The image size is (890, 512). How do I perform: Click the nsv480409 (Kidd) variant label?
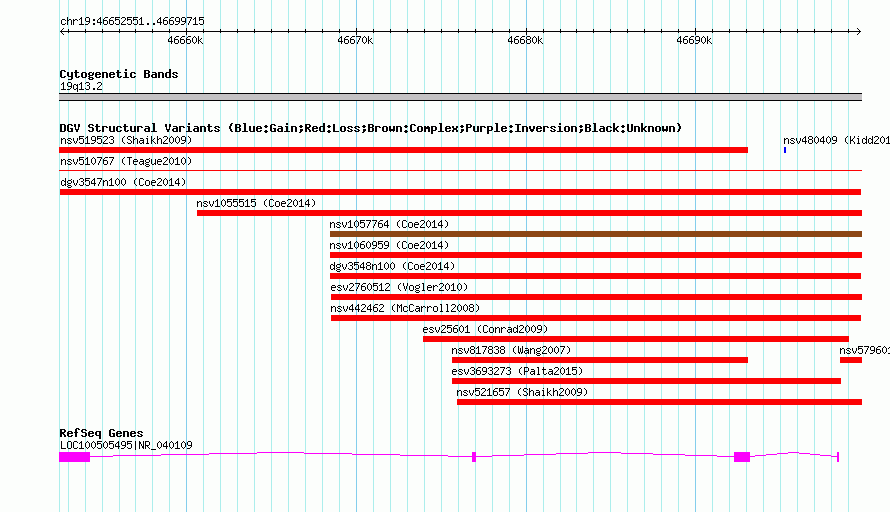(836, 140)
